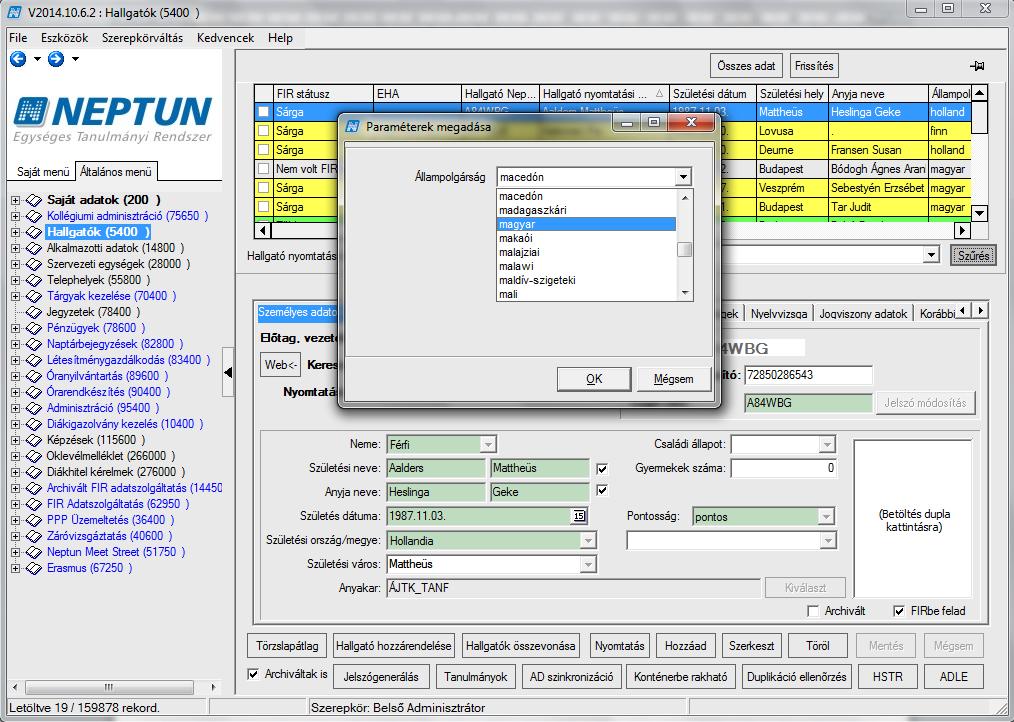Click the book icon beside Diákhitel kérelmek
The width and height of the screenshot is (1014, 722).
pos(34,472)
